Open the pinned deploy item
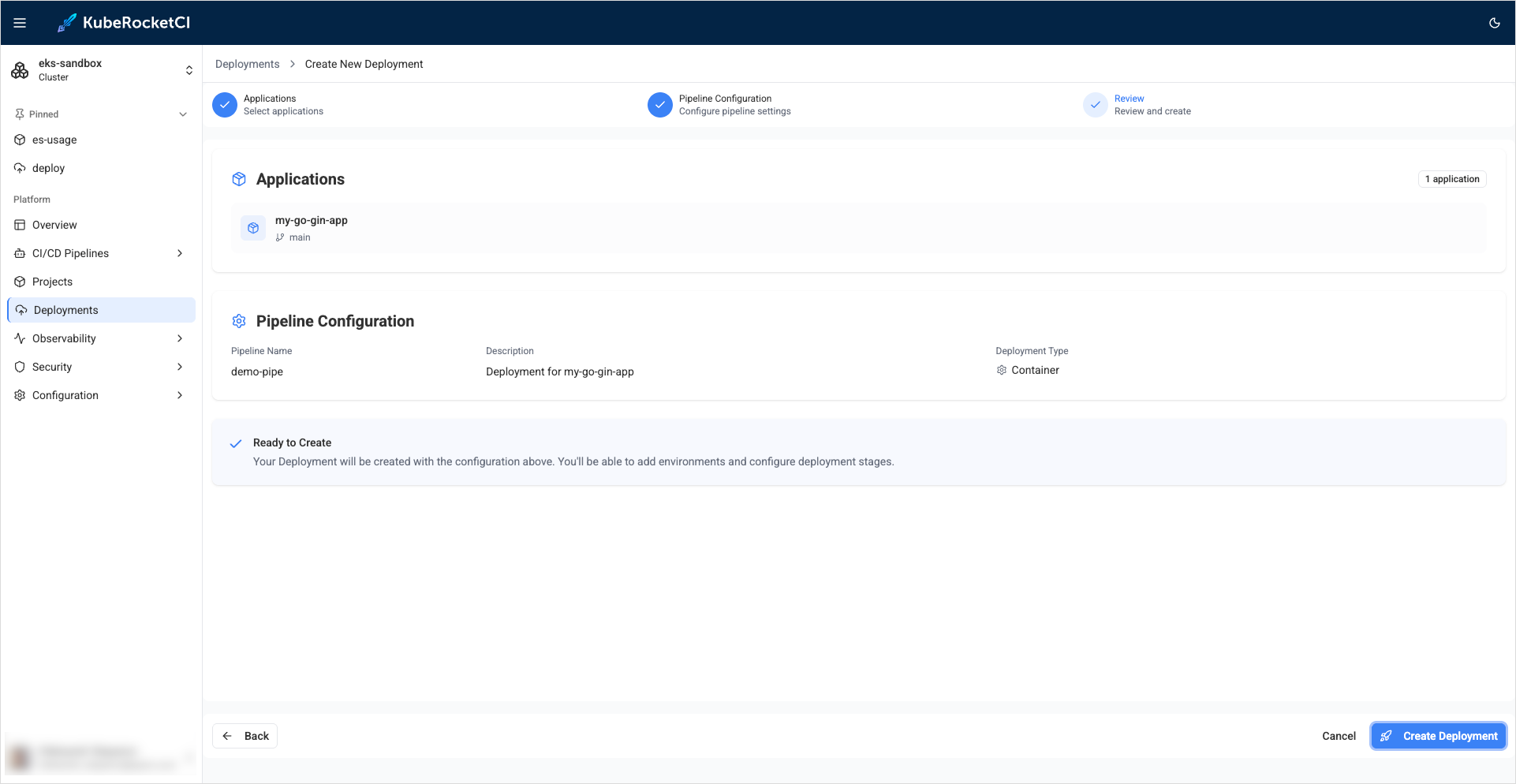 point(49,168)
